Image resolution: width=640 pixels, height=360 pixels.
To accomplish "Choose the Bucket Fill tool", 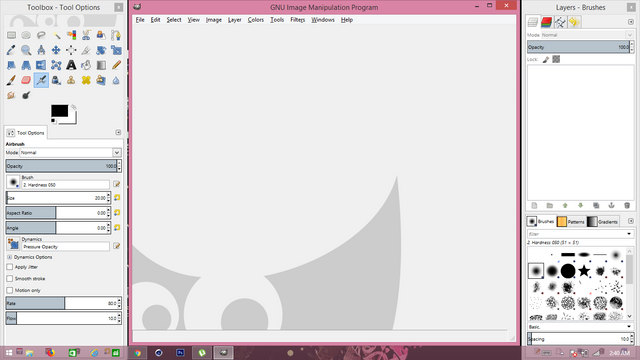I will (86, 65).
